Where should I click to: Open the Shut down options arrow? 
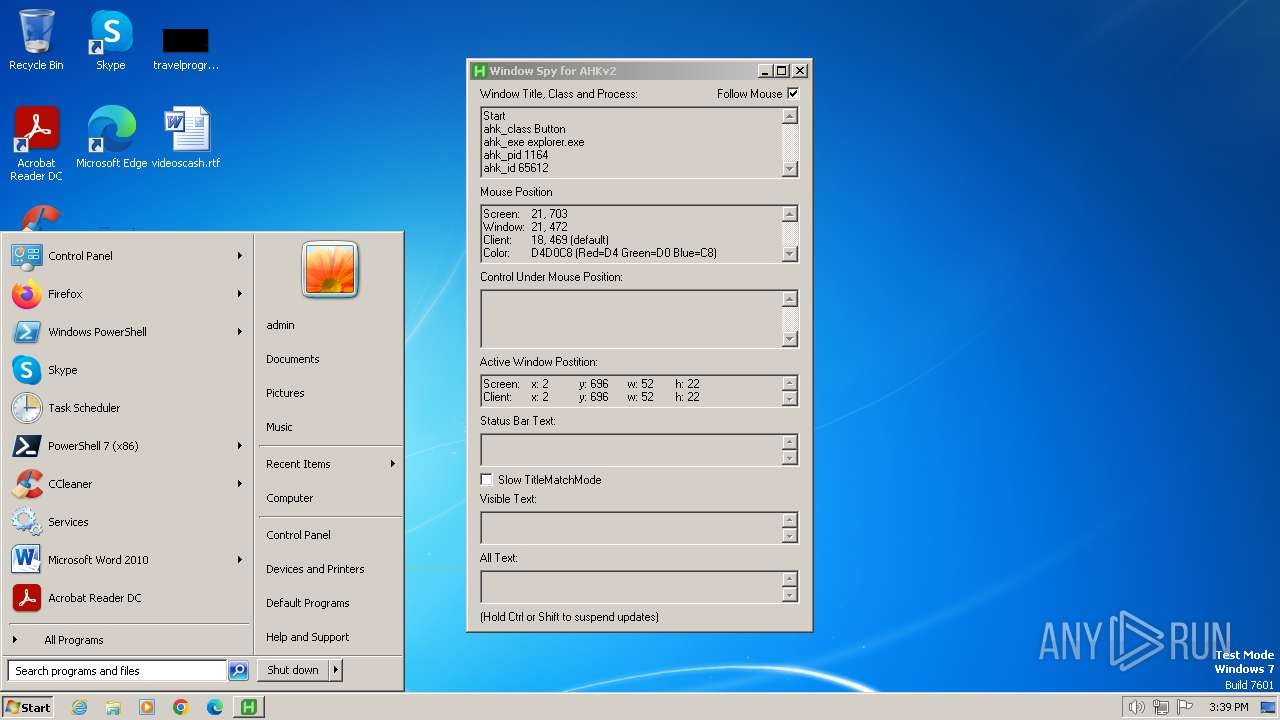(x=336, y=670)
